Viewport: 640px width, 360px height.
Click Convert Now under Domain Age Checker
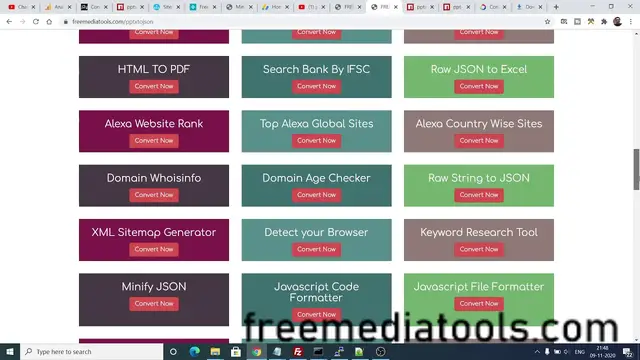pos(316,195)
